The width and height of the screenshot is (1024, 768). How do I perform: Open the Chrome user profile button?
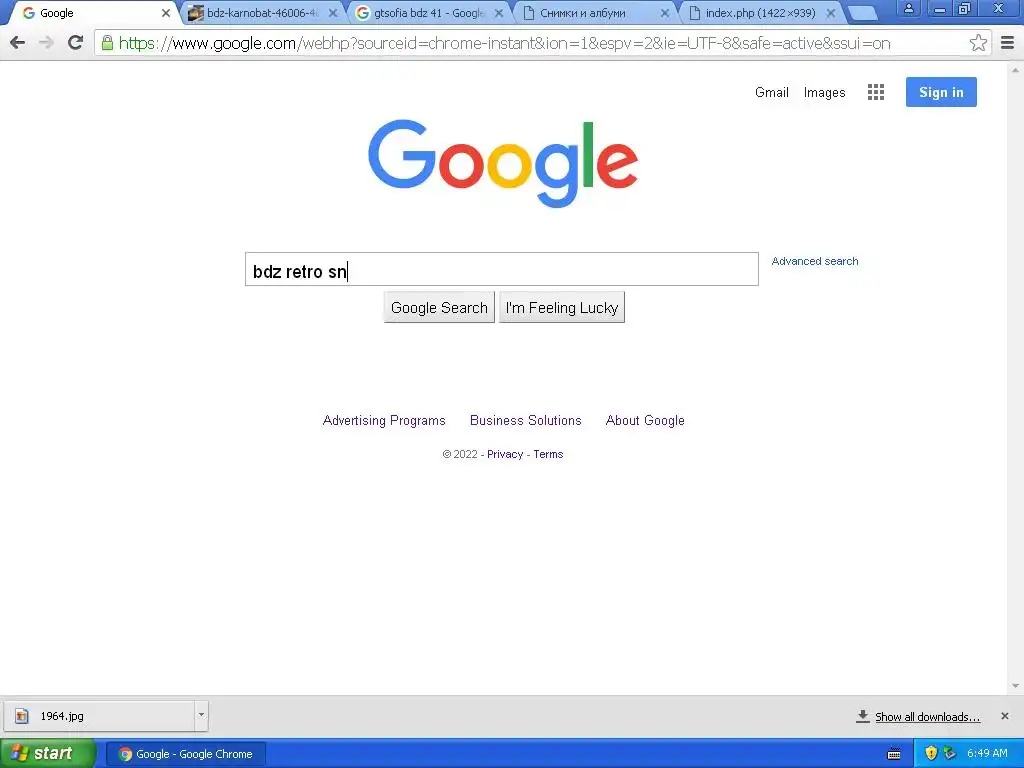(x=908, y=8)
